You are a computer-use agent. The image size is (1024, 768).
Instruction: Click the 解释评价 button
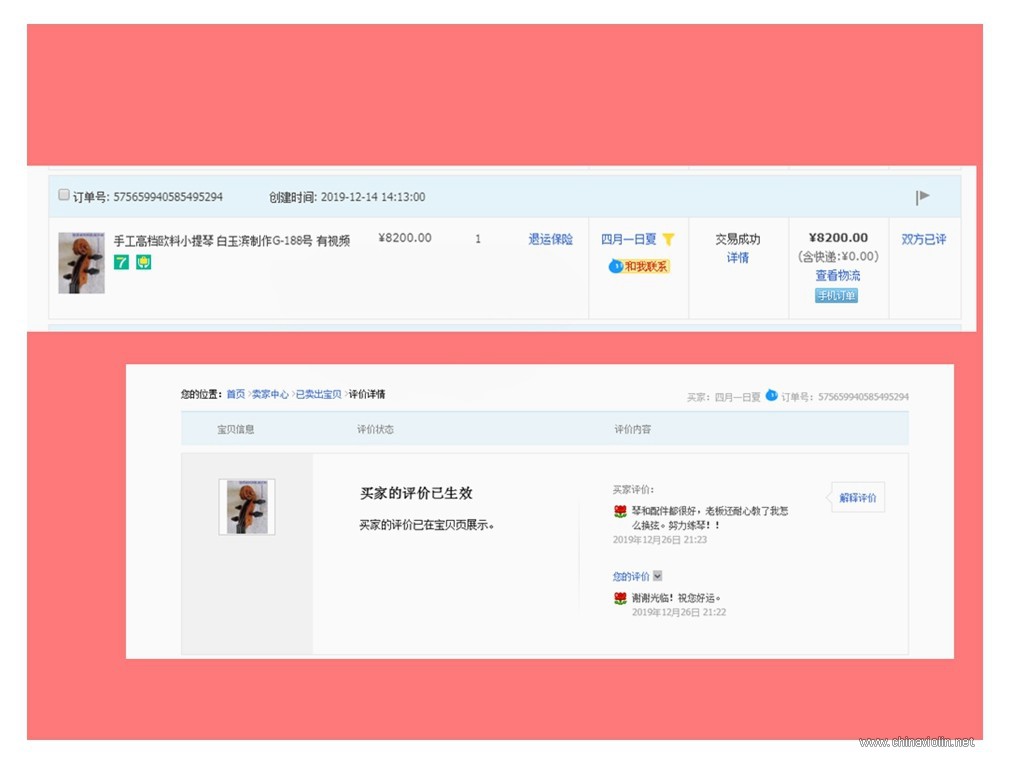[x=857, y=498]
